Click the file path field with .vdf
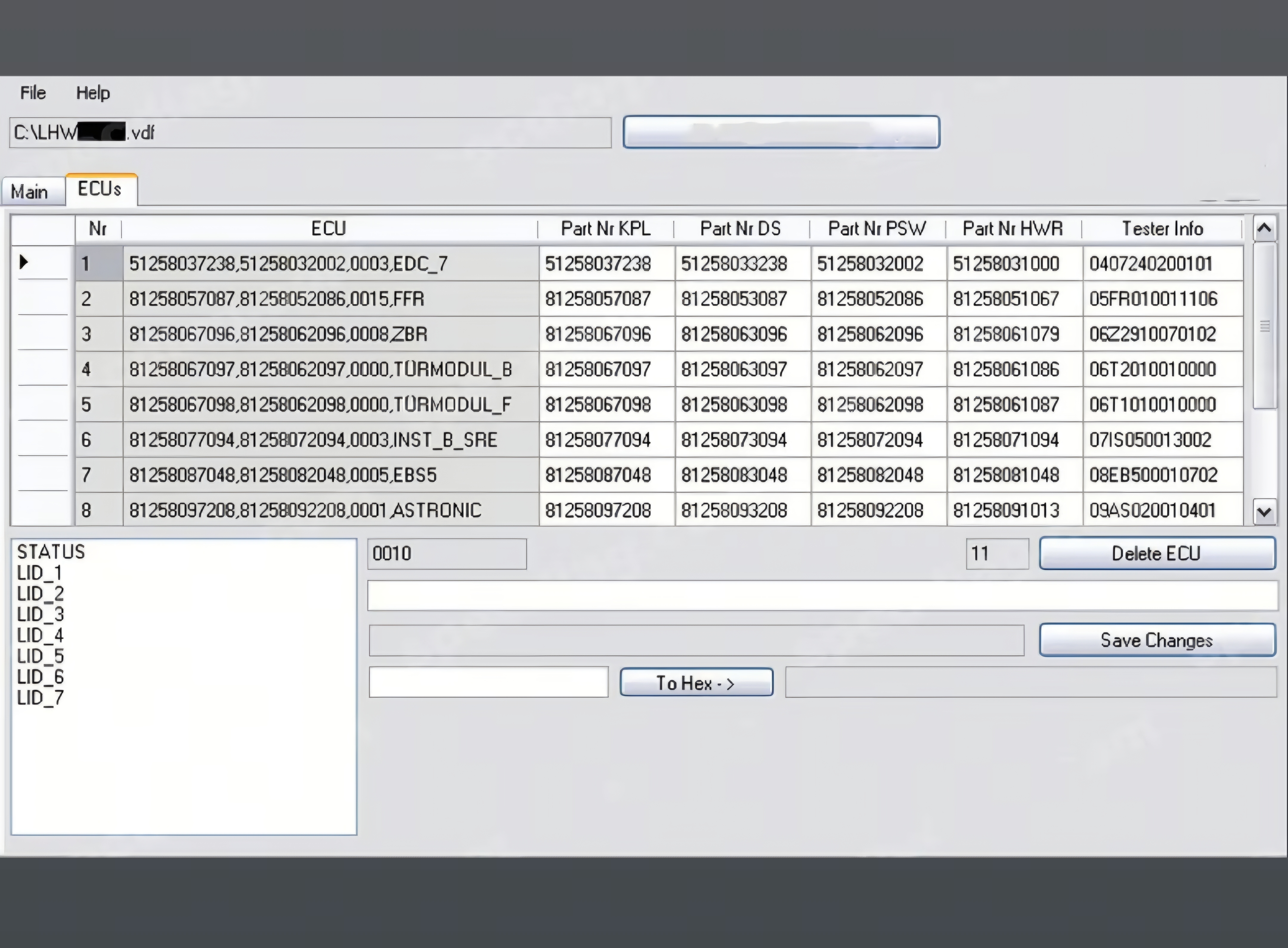Screen dimensions: 1288x948 click(x=310, y=133)
